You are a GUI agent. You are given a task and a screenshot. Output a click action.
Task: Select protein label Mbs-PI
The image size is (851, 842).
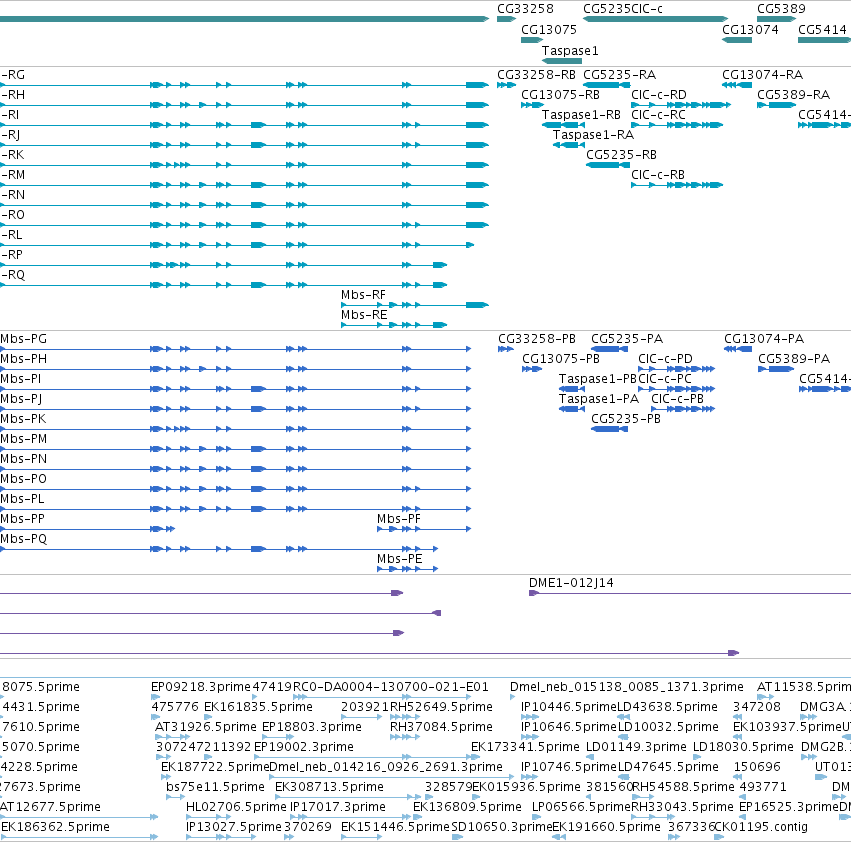pos(21,379)
